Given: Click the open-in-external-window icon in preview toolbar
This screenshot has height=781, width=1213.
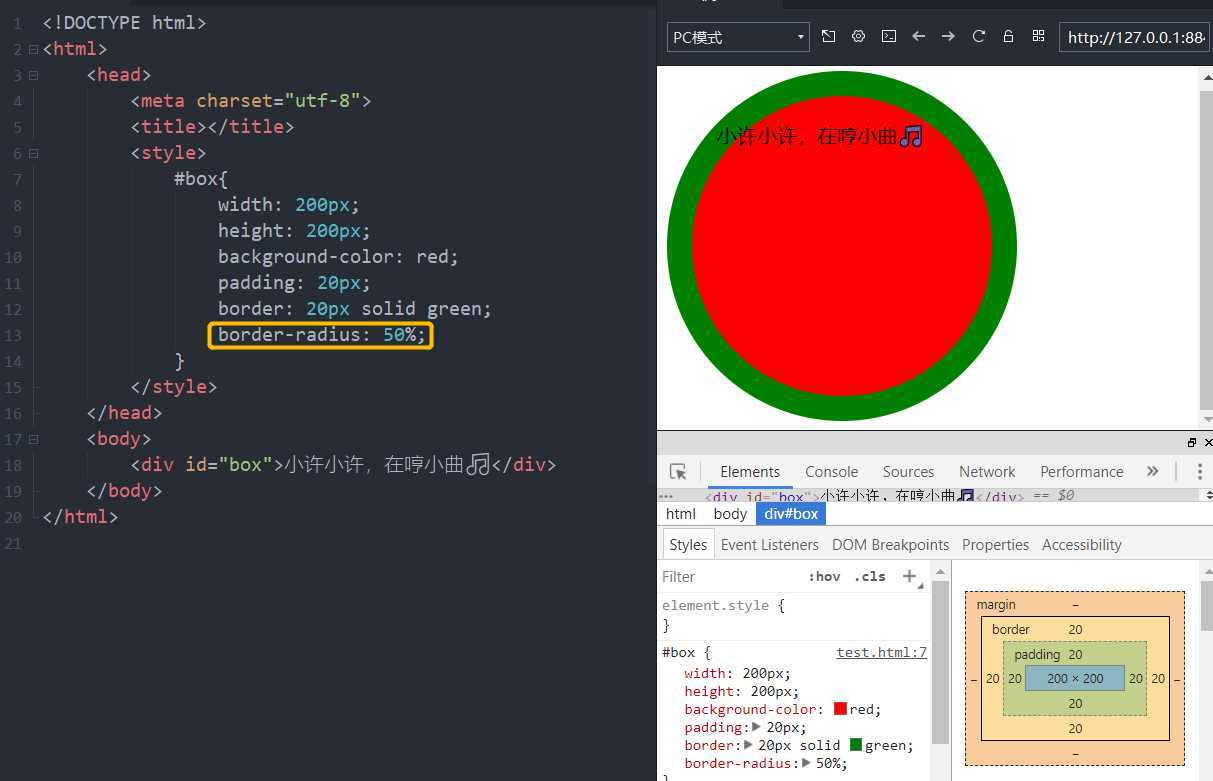Looking at the screenshot, I should click(x=828, y=37).
